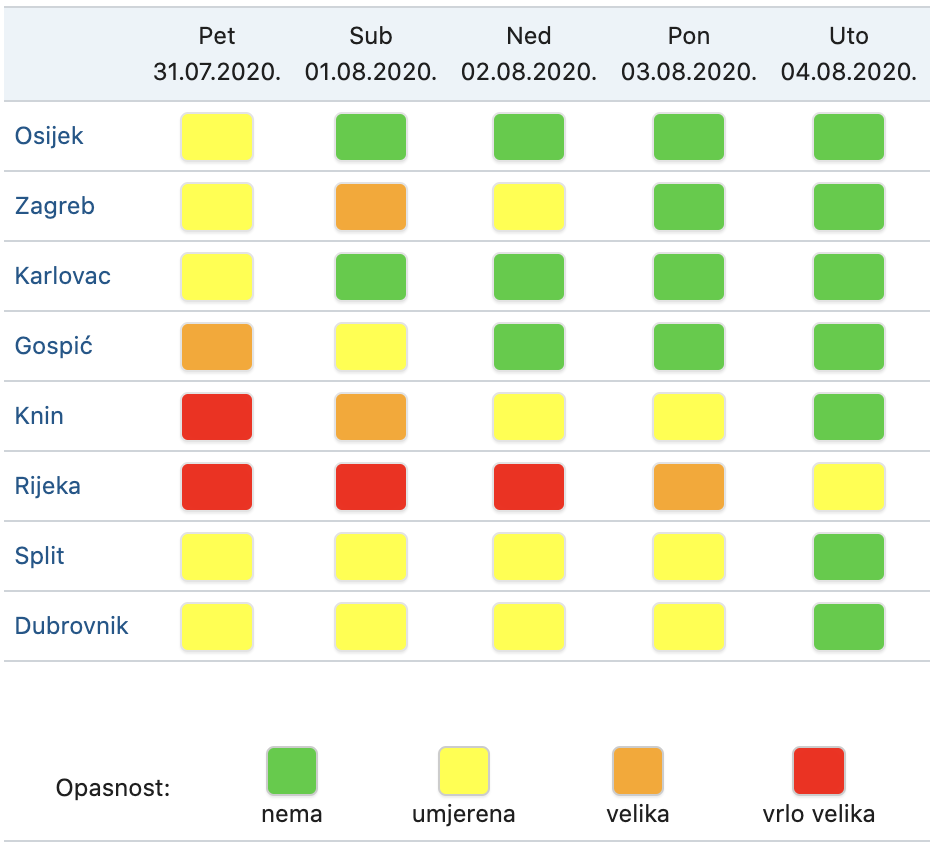Viewport: 938px width, 846px height.
Task: Click Knin's red swatch for Friday 31.07.2020.
Action: [x=217, y=417]
